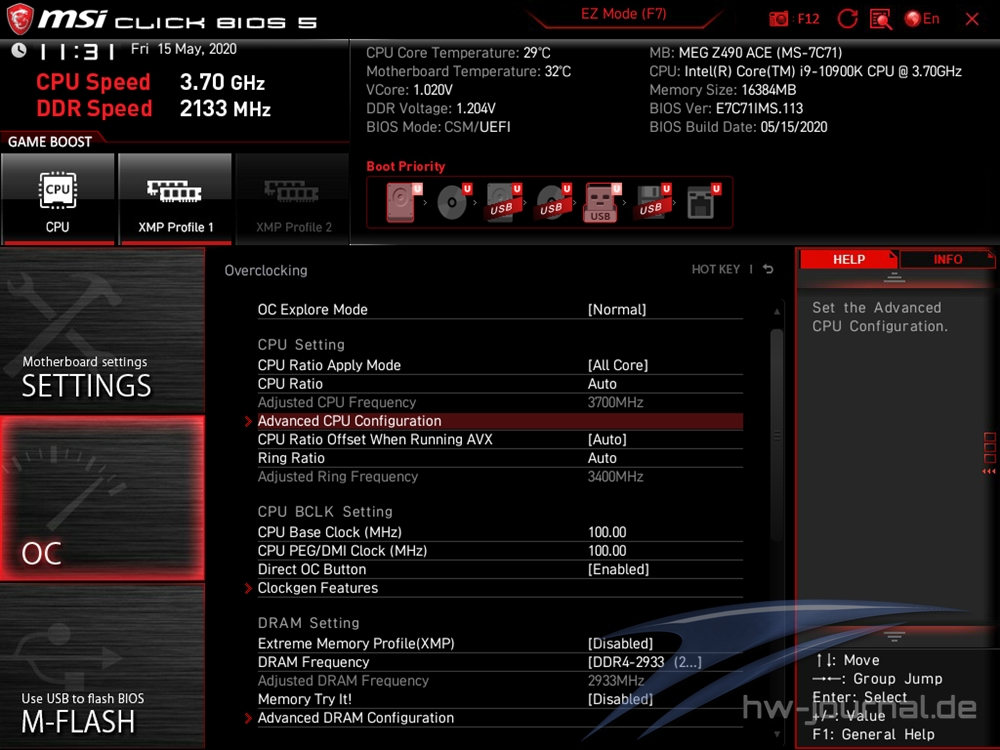Select the network boot device icon
Viewport: 1000px width, 750px height.
pyautogui.click(x=702, y=202)
